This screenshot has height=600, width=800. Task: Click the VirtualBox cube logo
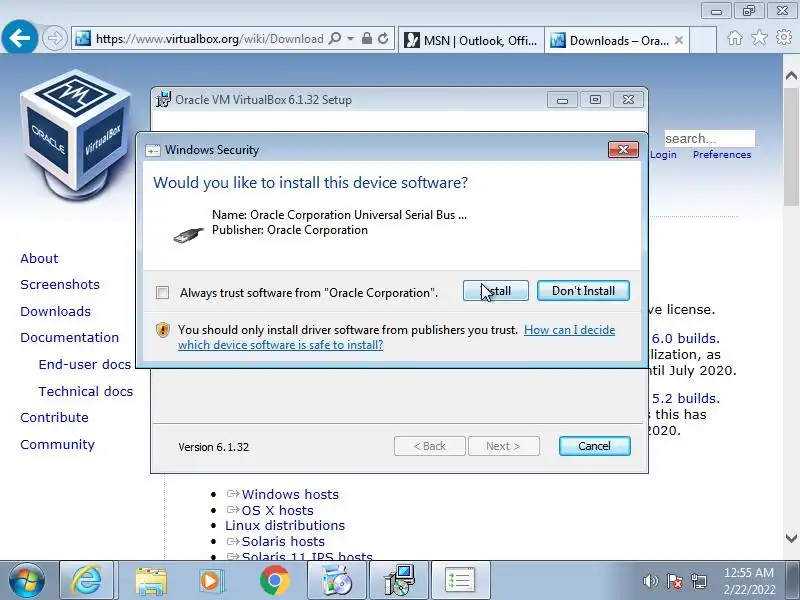75,135
